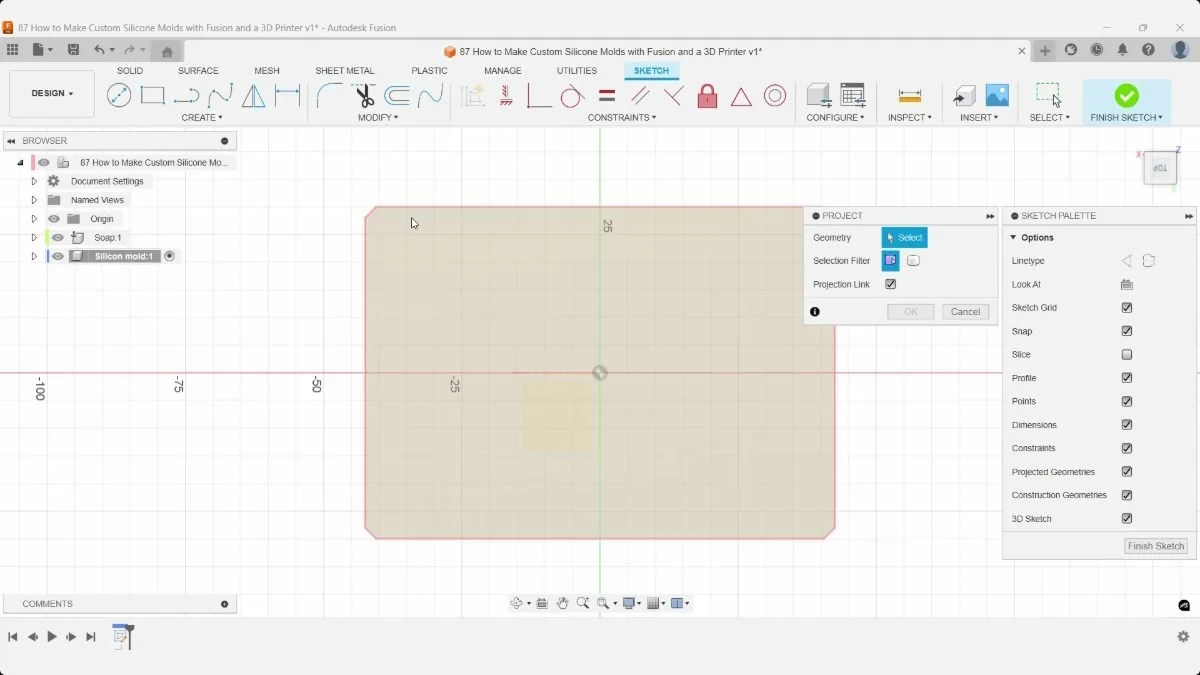The width and height of the screenshot is (1200, 675).
Task: Apply the Tangent constraint
Action: (x=572, y=95)
